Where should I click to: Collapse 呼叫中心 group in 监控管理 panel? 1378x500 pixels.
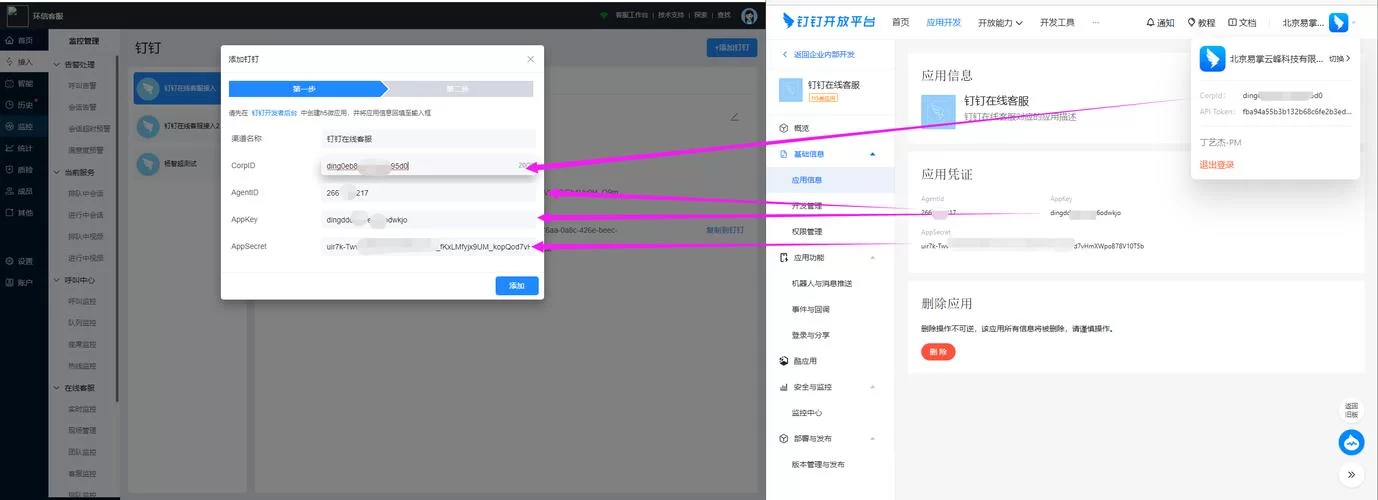coord(58,280)
